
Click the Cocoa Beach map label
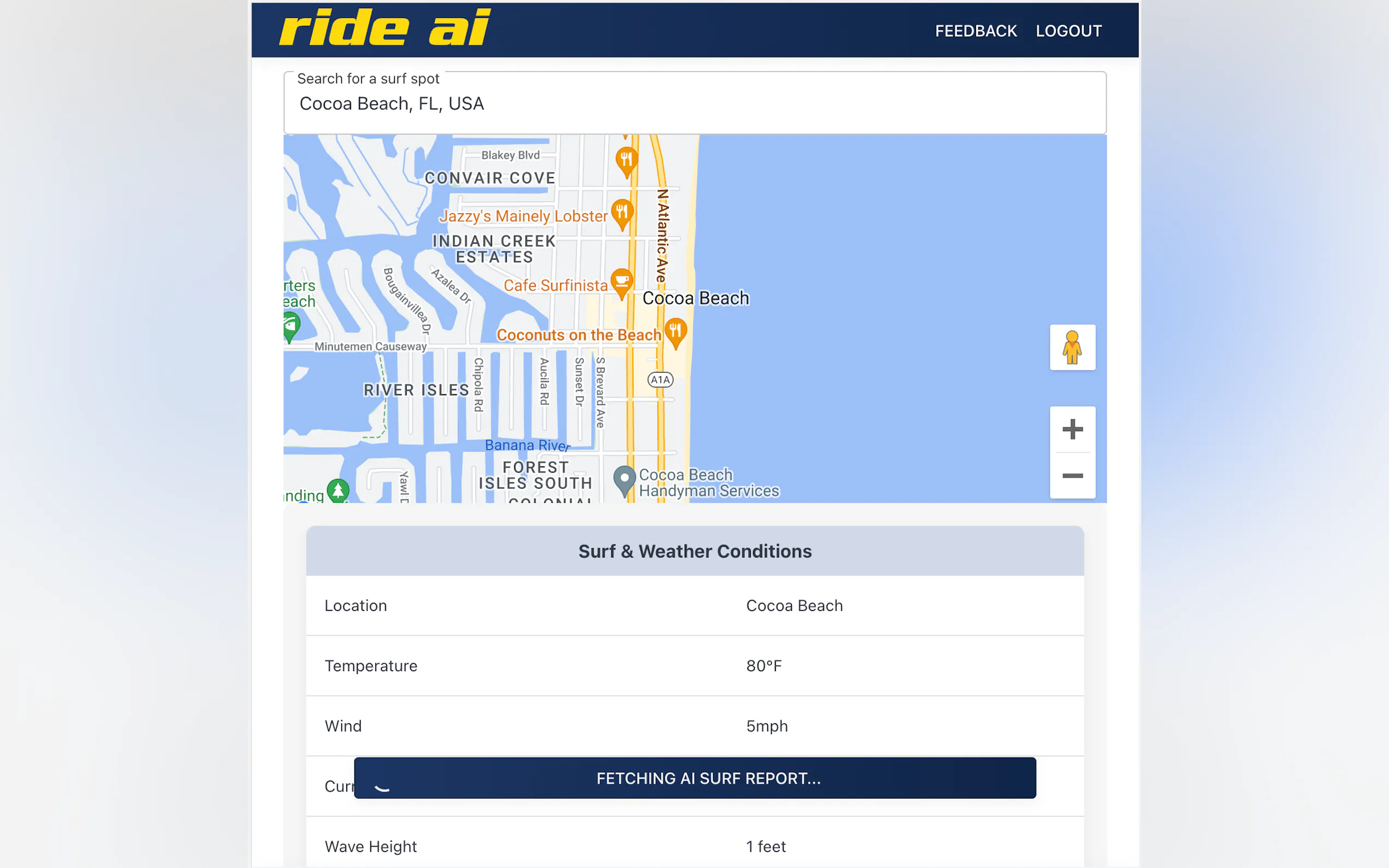[x=696, y=298]
